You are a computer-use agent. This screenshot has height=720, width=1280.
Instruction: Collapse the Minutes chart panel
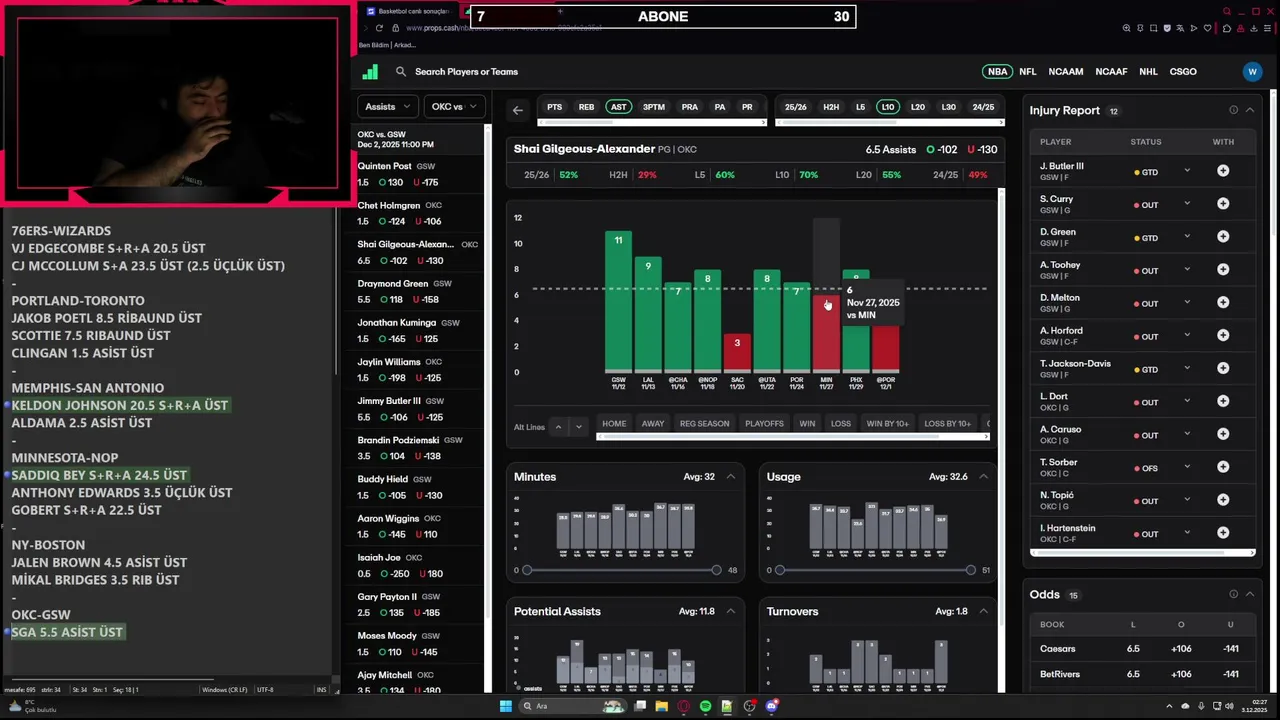[730, 477]
